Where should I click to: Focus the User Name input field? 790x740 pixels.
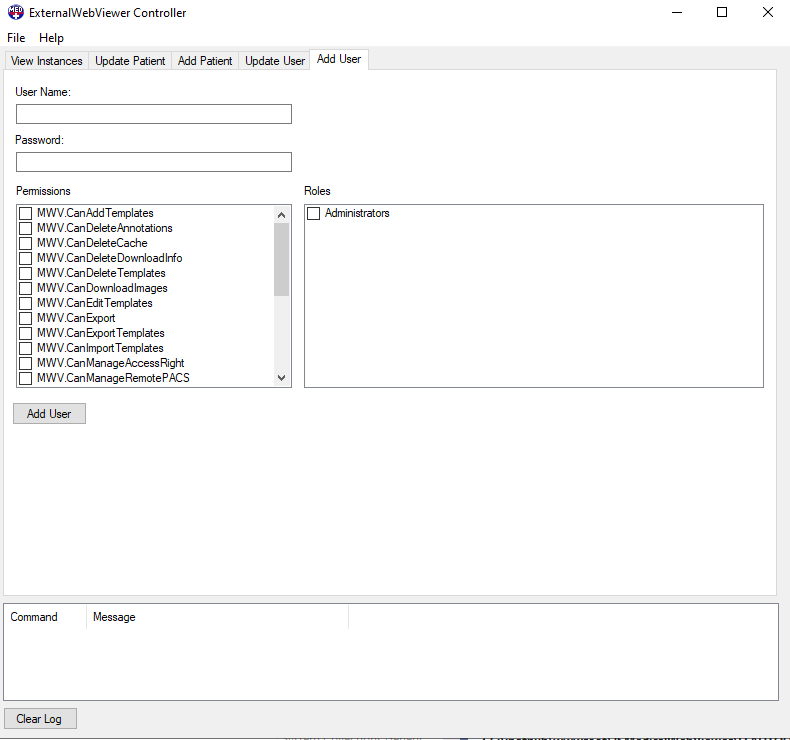point(154,114)
